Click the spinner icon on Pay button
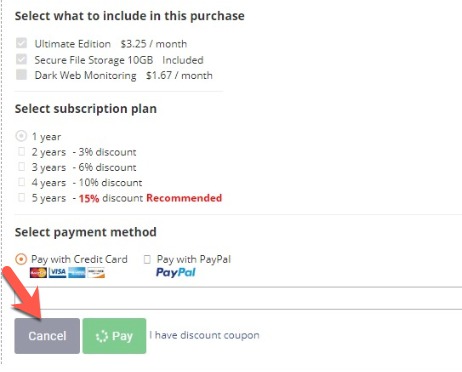Image resolution: width=462 pixels, height=372 pixels. click(102, 336)
